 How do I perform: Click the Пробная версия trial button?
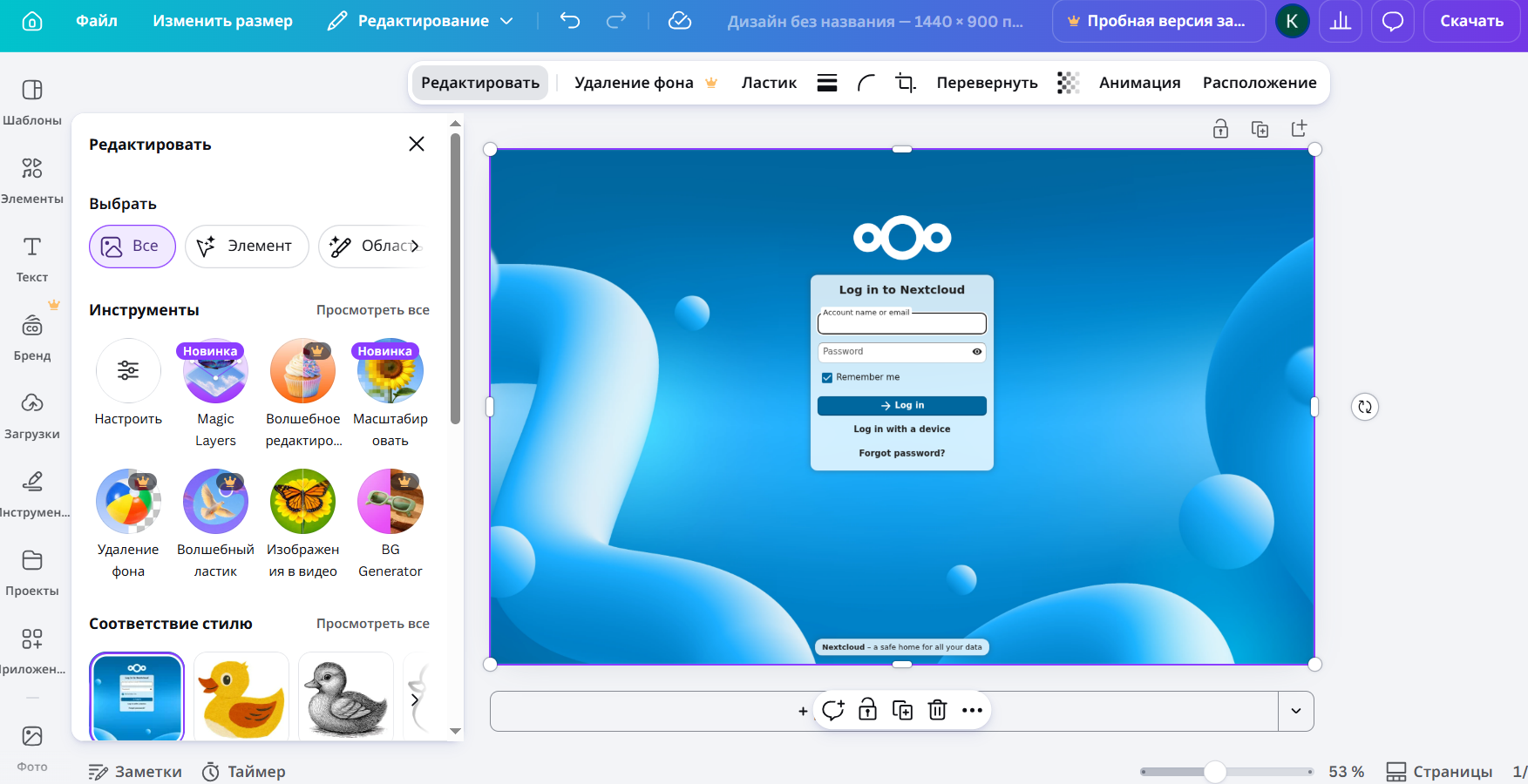1158,21
